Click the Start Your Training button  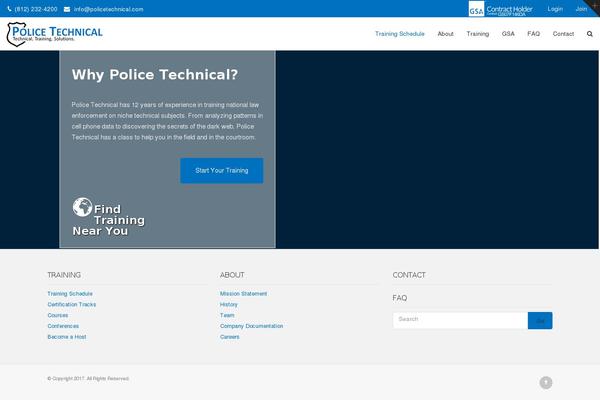222,170
